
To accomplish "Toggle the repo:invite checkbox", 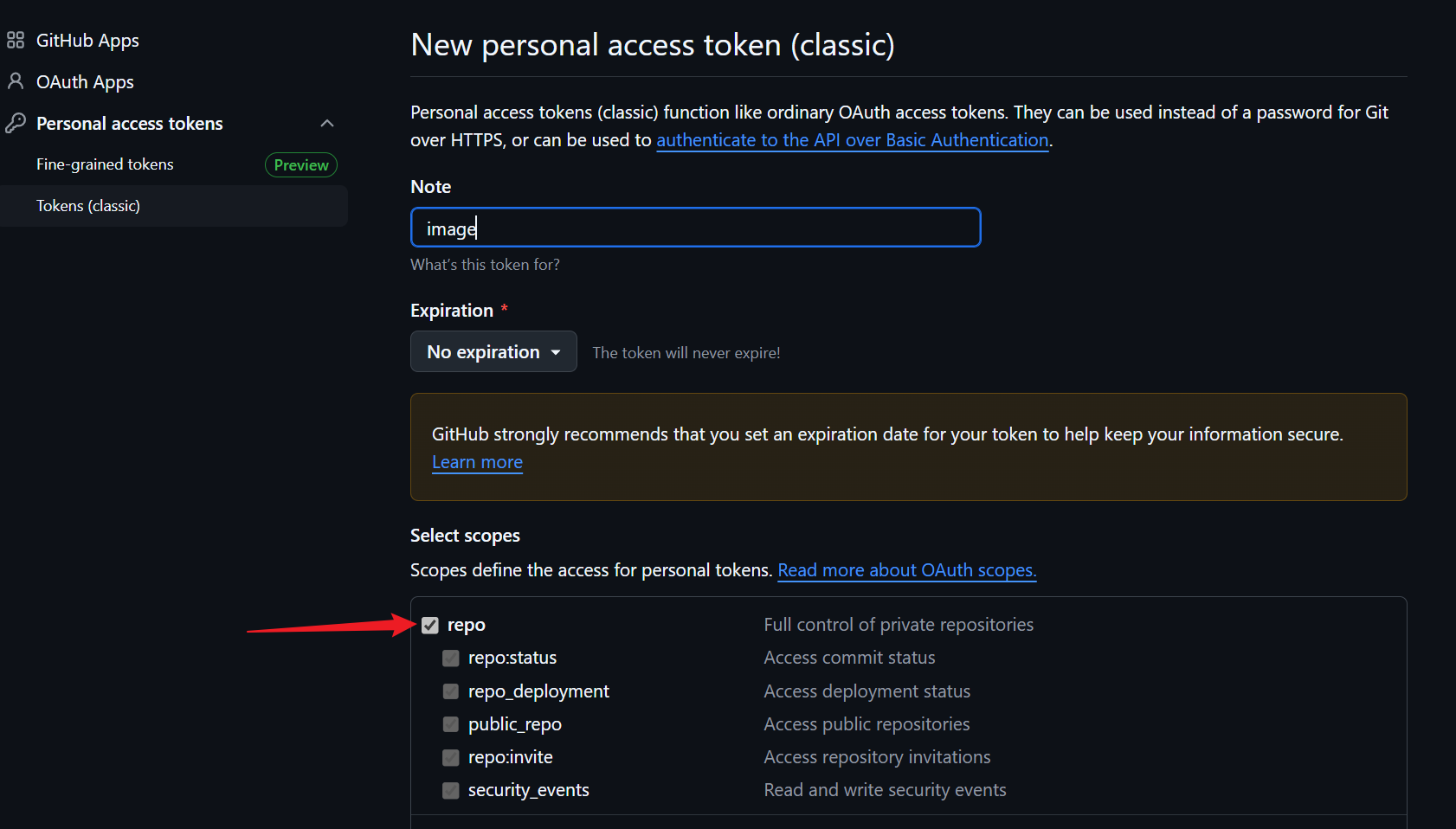I will coord(451,757).
